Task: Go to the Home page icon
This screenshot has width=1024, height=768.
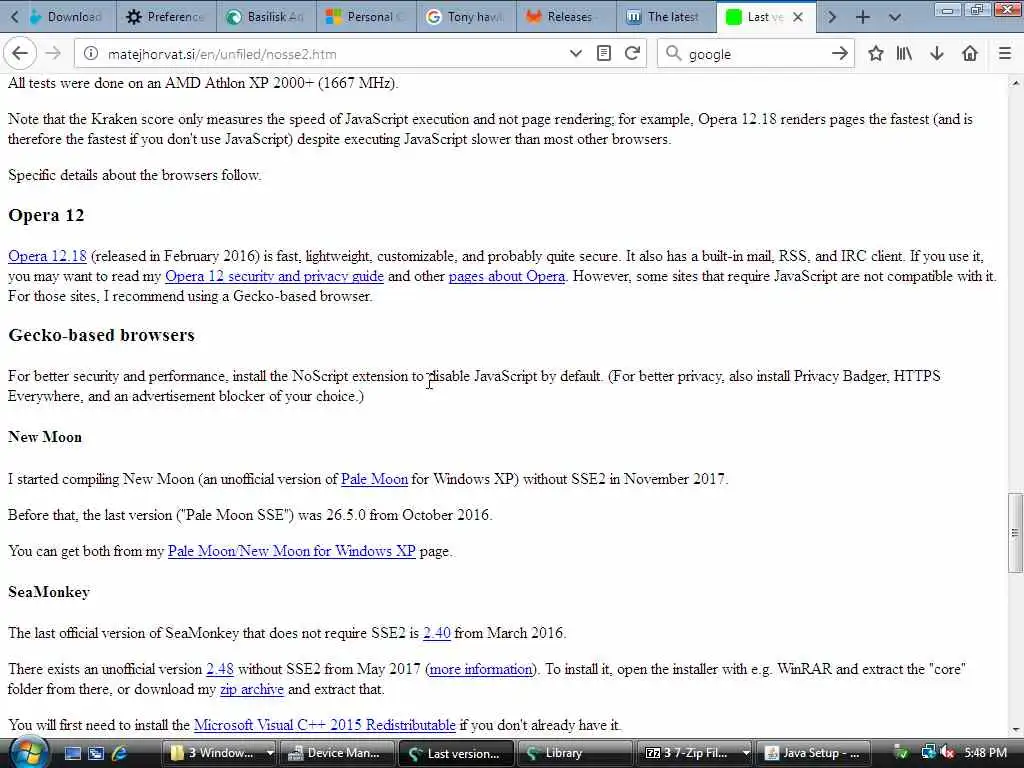Action: click(x=970, y=54)
